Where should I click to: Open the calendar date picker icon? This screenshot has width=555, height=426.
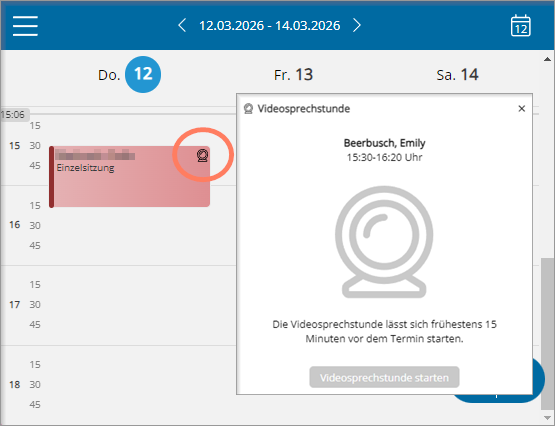click(x=521, y=25)
